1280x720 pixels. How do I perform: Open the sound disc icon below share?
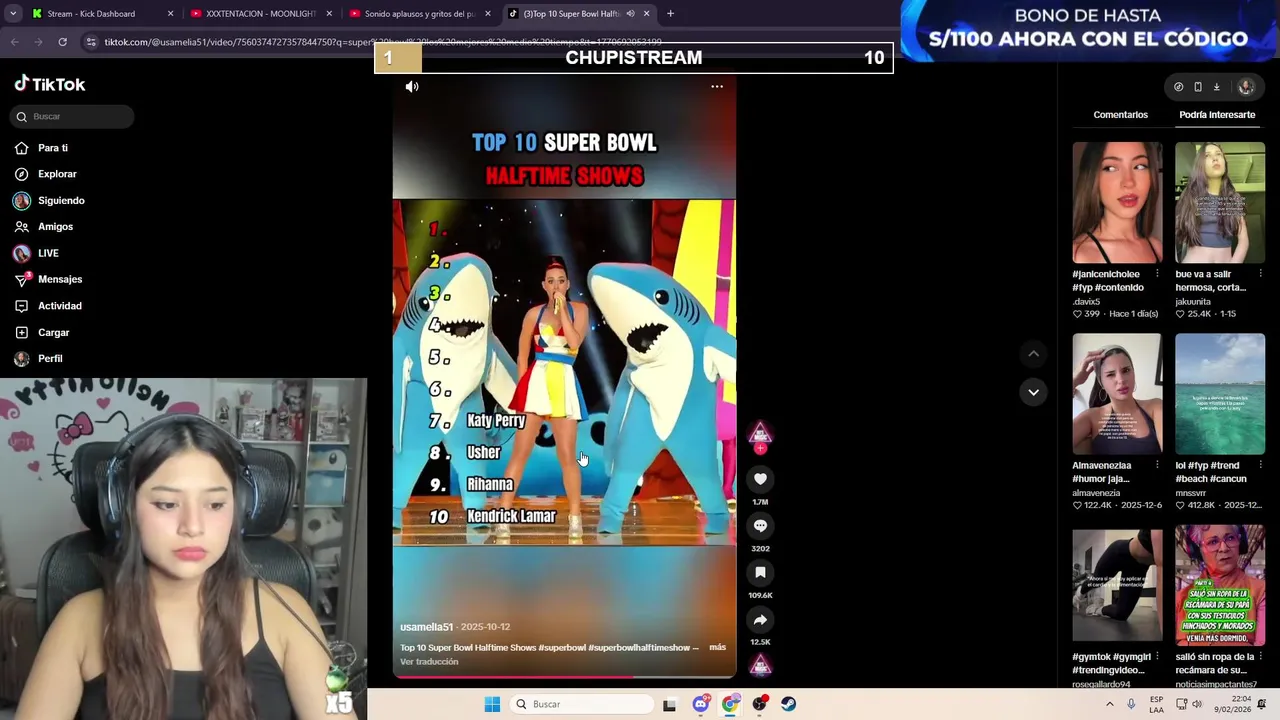pos(760,665)
